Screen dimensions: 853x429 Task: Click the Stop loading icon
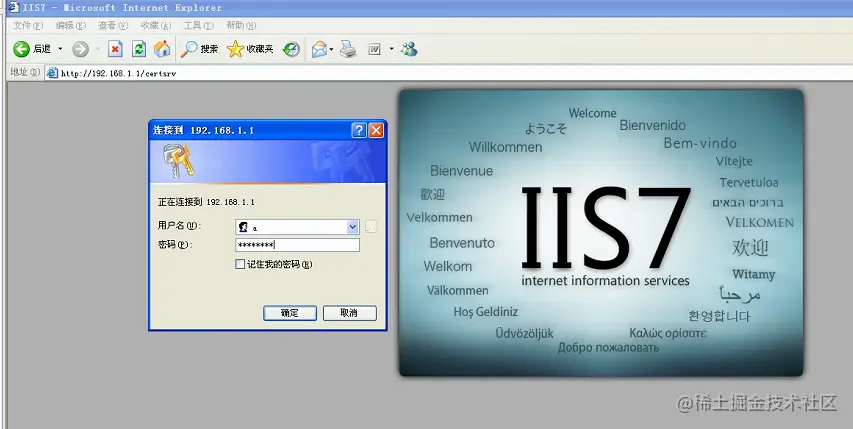pos(115,49)
